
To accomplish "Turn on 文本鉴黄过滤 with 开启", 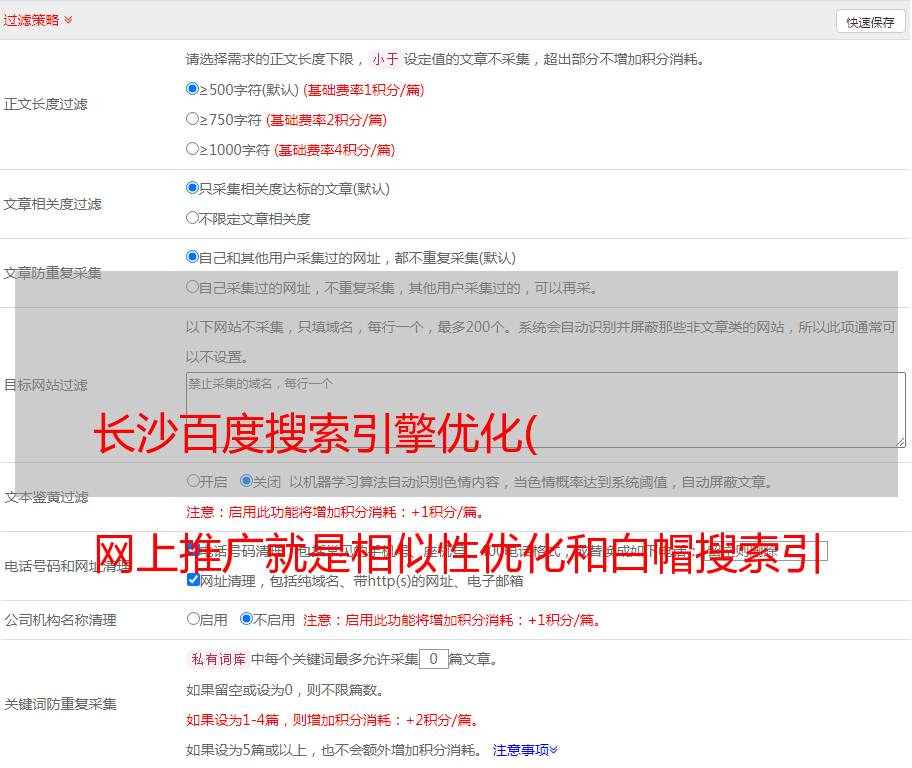I will coord(193,481).
